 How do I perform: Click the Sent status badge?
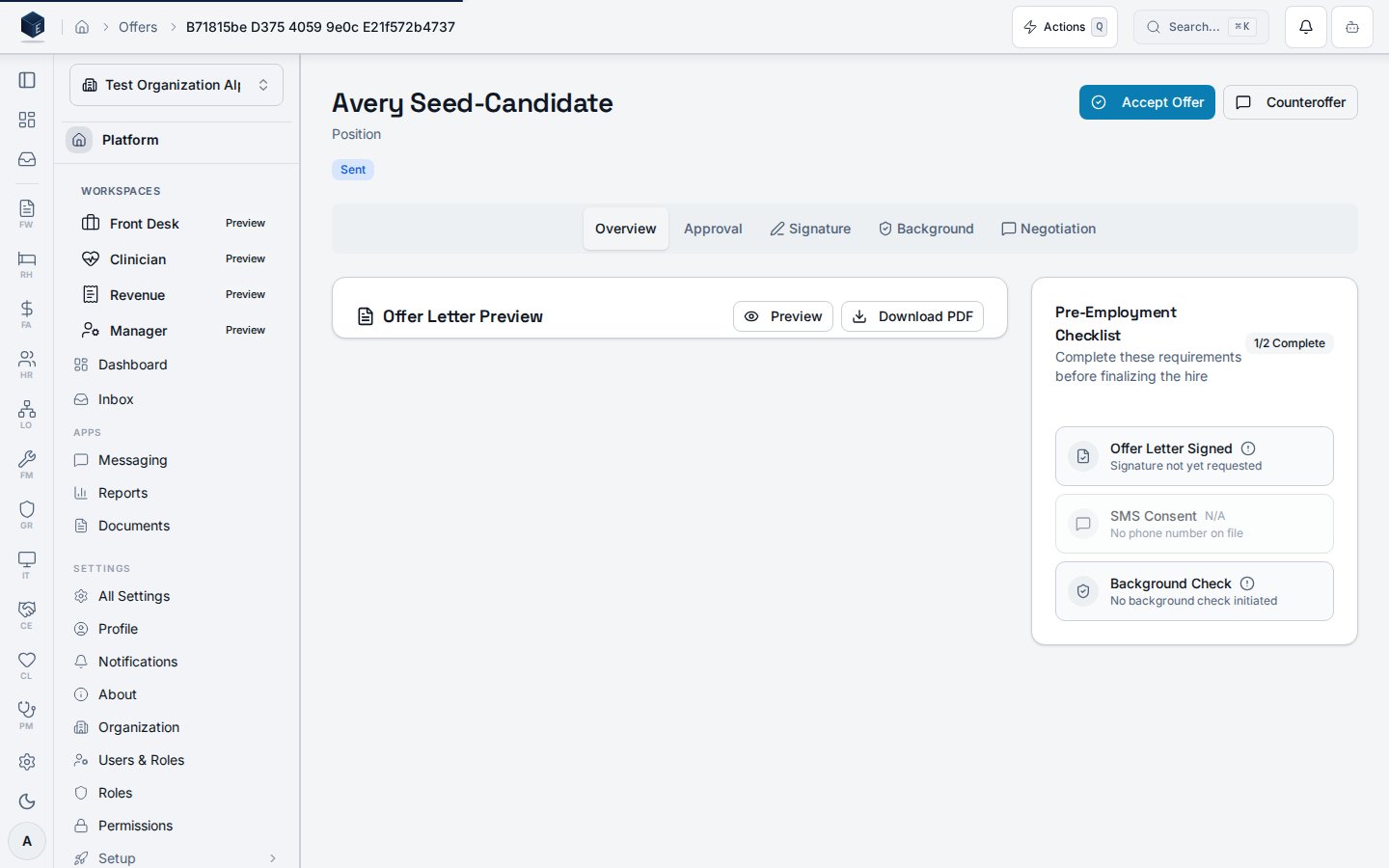click(x=353, y=170)
